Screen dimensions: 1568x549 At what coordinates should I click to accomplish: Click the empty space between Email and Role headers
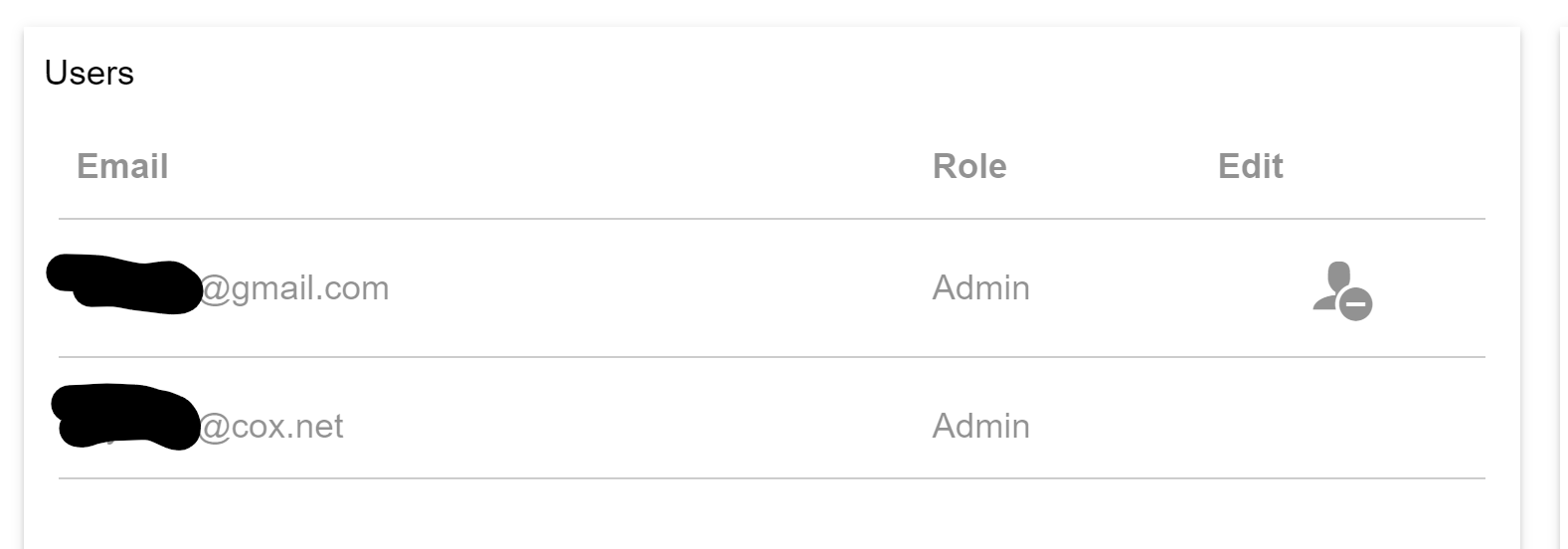pos(547,166)
